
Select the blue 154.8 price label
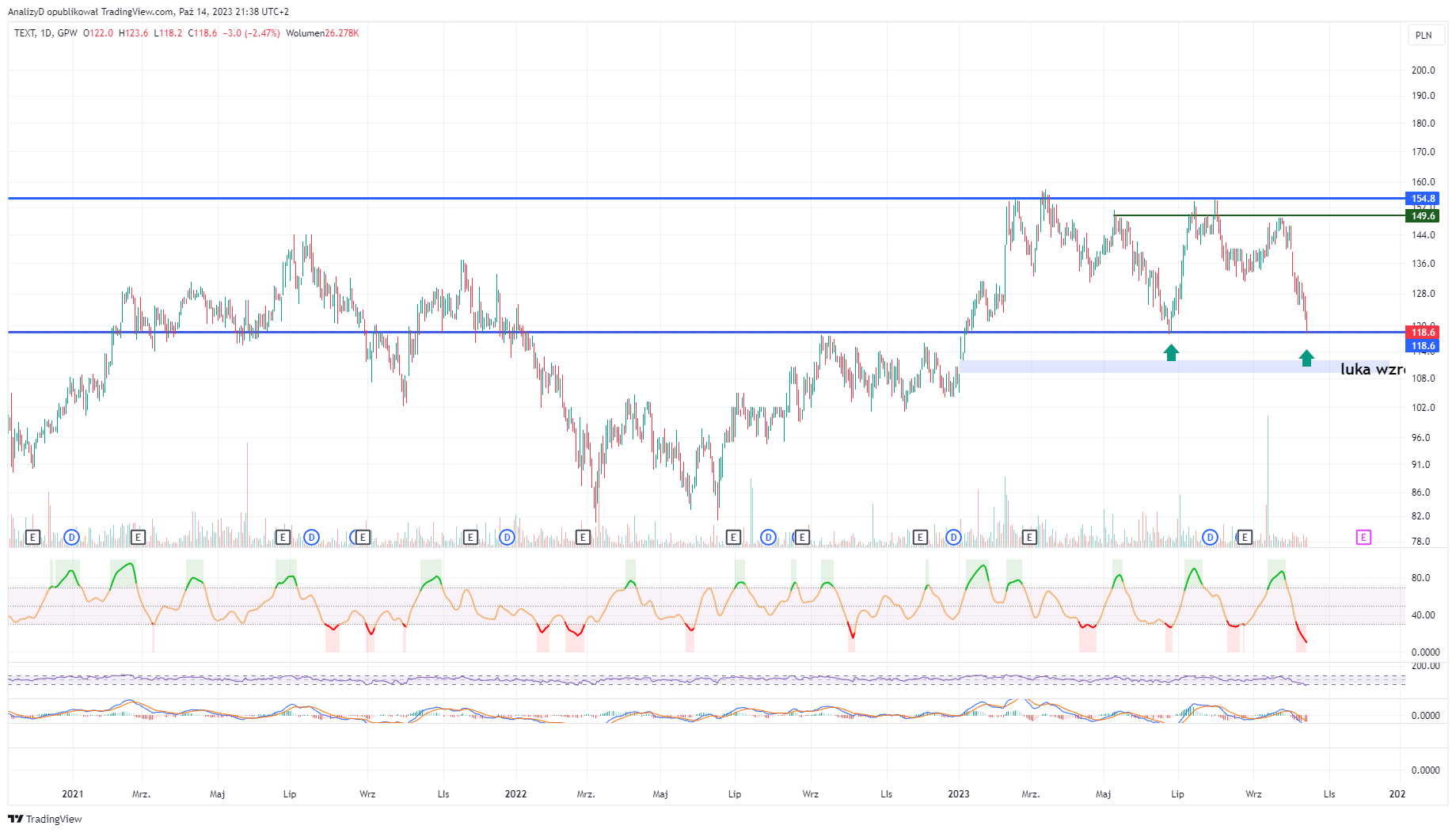[1423, 199]
